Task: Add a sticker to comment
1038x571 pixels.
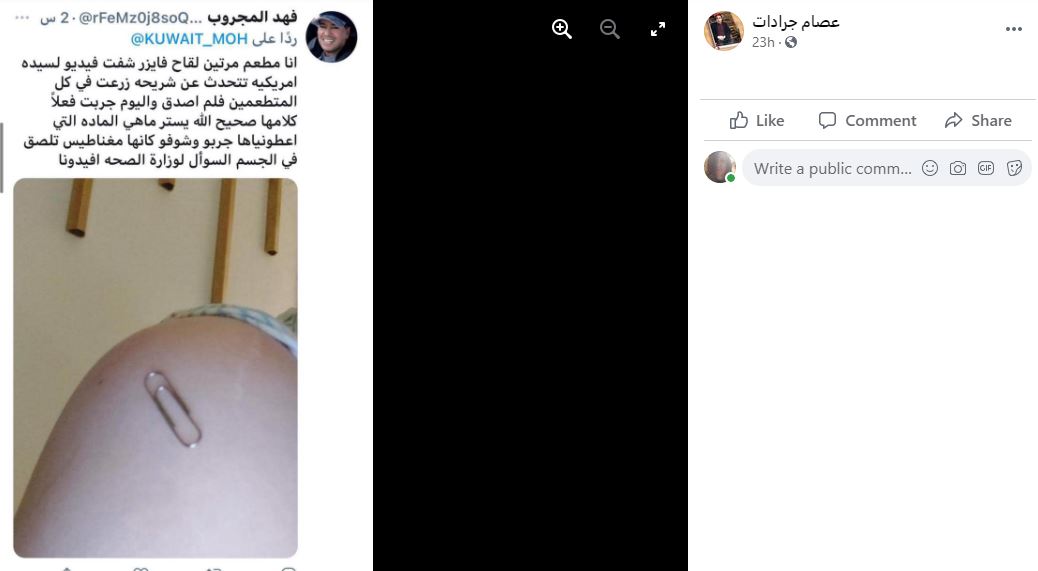Action: coord(1014,168)
